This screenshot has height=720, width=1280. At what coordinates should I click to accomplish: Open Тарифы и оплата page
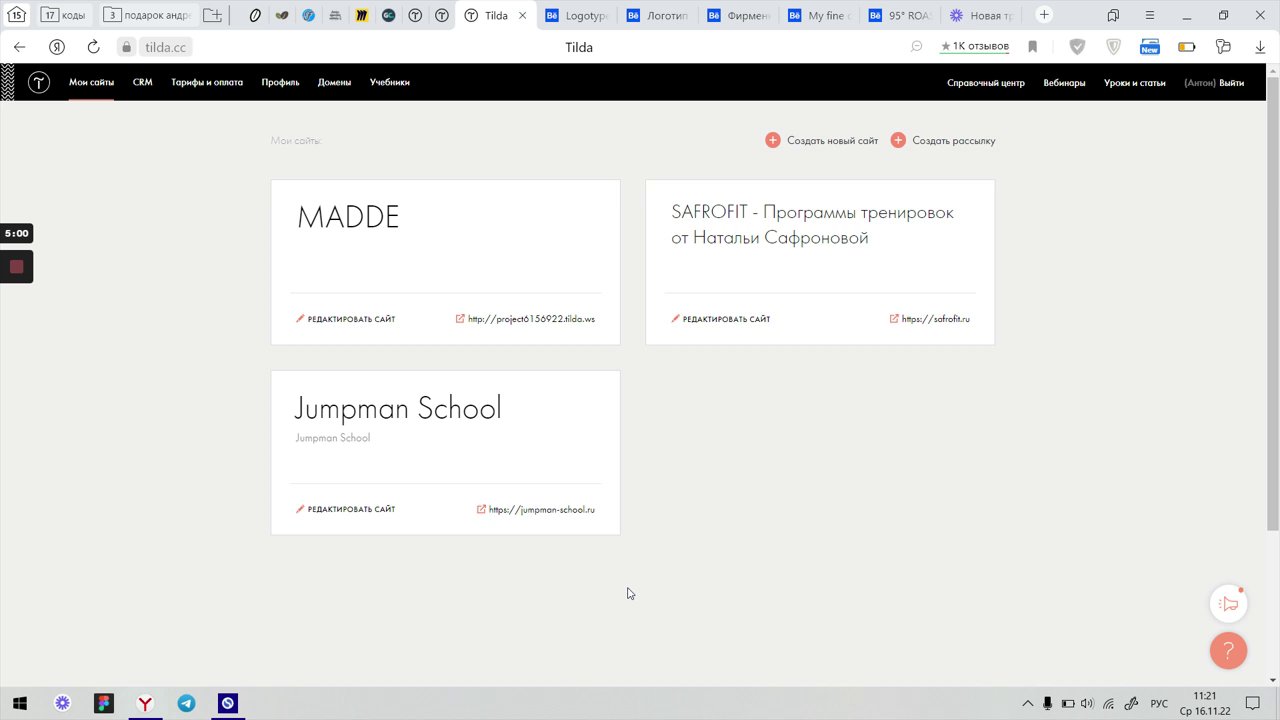207,83
